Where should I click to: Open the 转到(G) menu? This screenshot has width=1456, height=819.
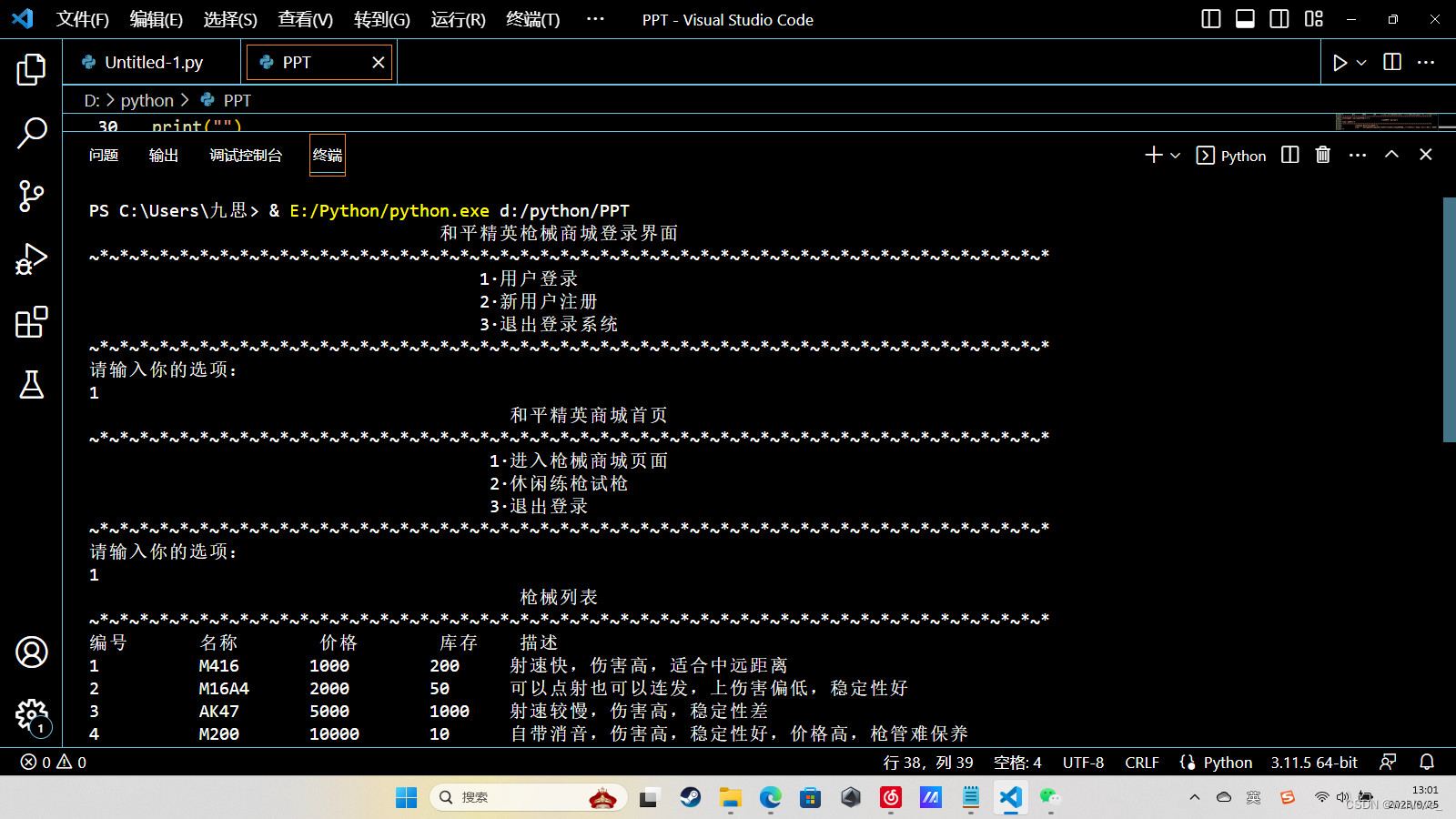point(382,19)
